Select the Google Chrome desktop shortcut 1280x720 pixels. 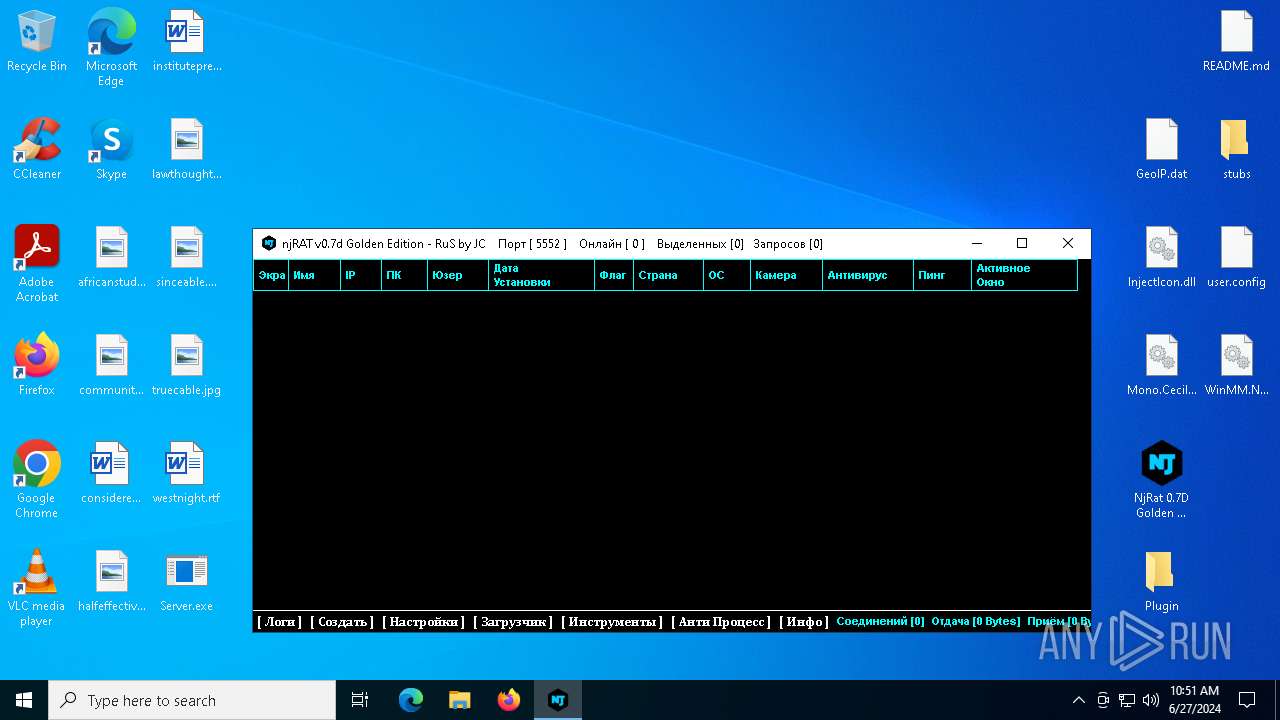click(37, 480)
